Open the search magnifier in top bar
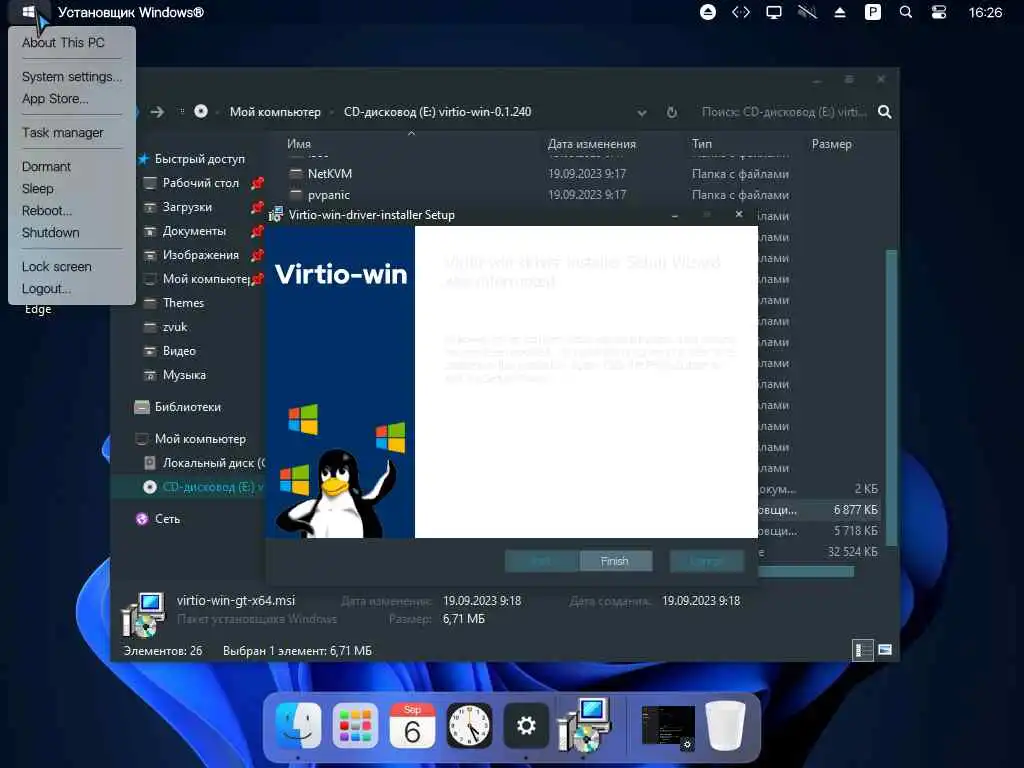Screen dimensions: 1024x768 coord(906,12)
